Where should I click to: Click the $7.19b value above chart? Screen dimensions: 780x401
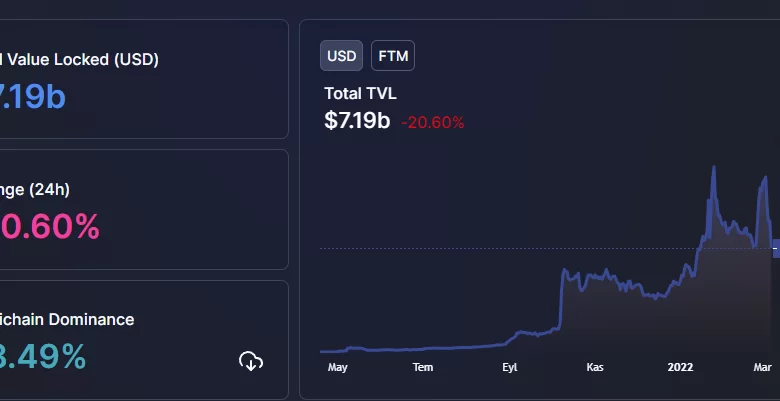[x=357, y=121]
